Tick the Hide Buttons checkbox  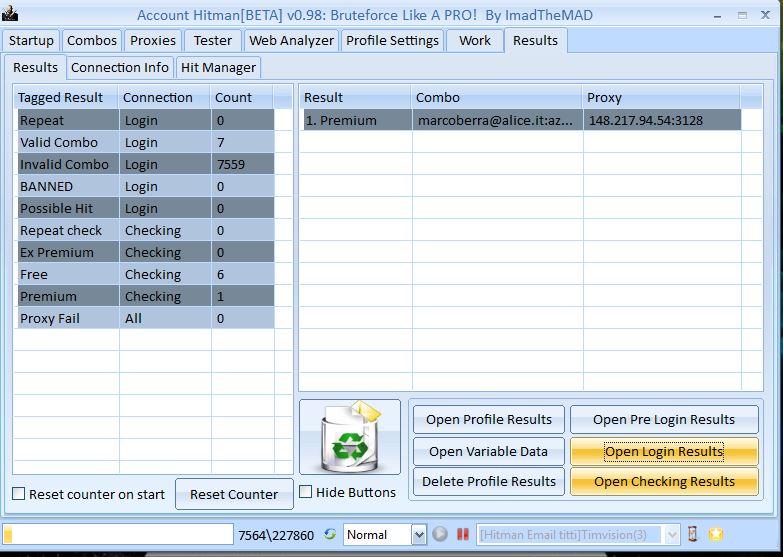306,492
